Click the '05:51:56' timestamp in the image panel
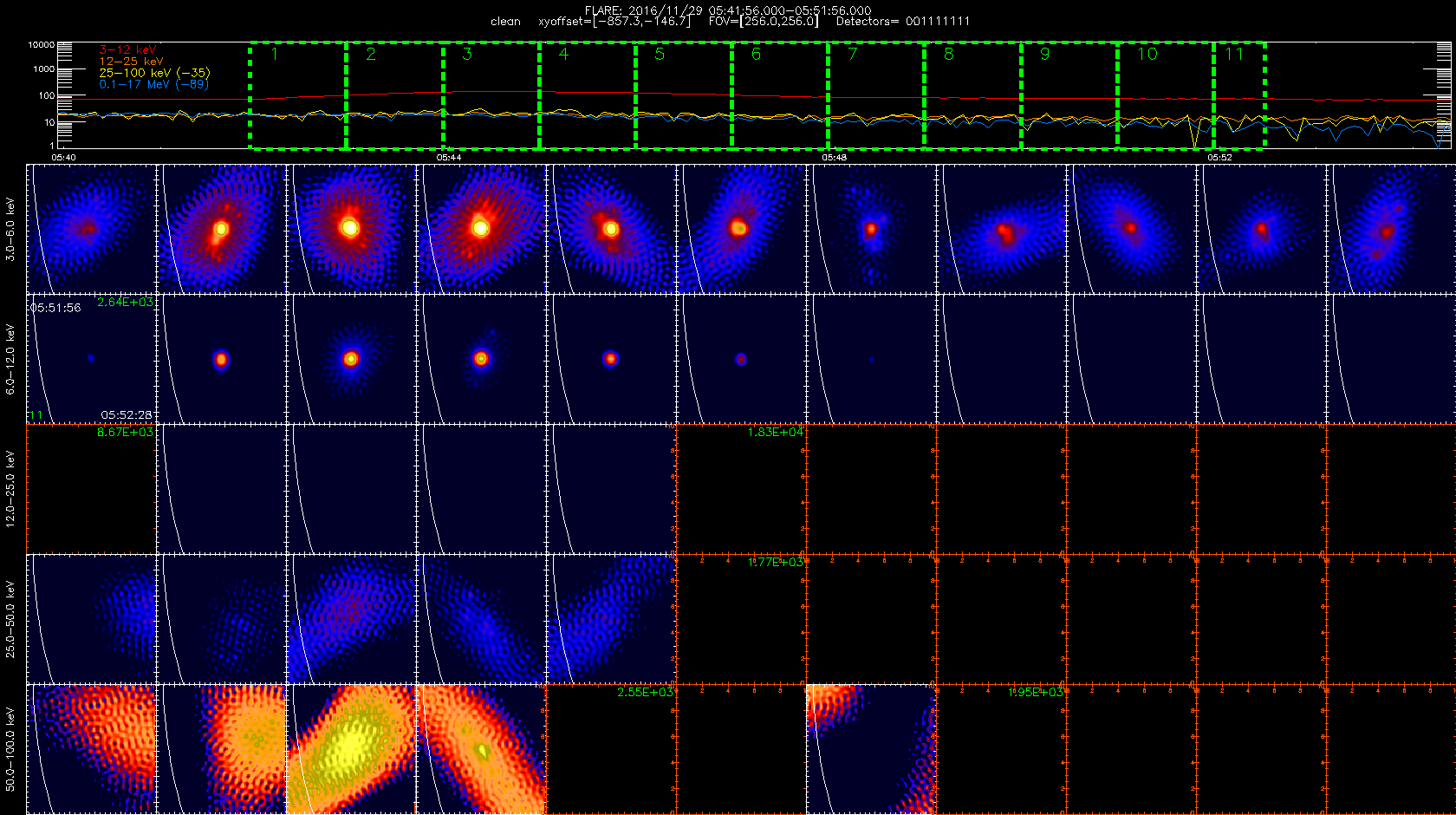The image size is (1456, 815). (x=55, y=308)
